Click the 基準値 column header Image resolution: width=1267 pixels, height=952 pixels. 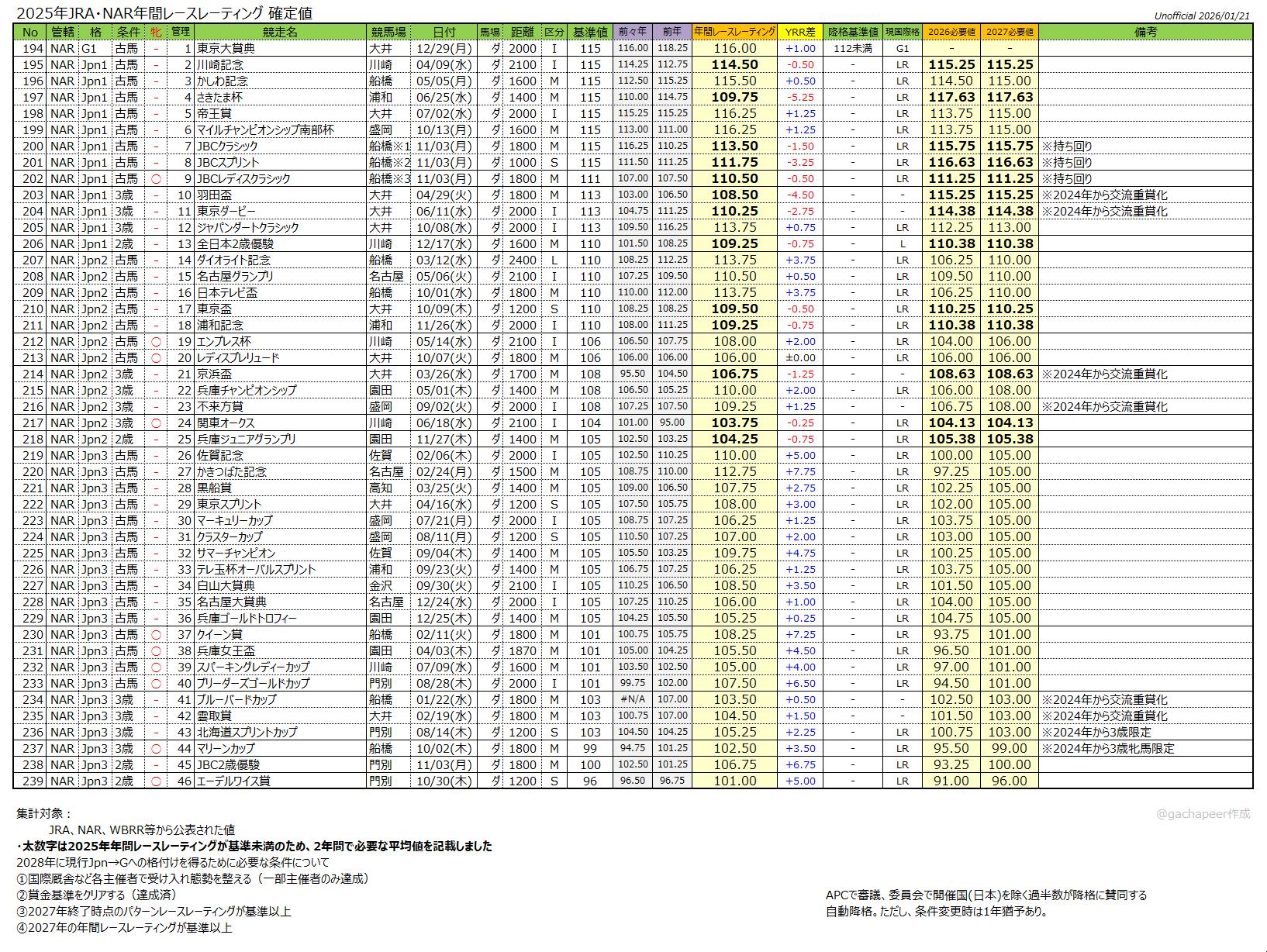pos(589,32)
